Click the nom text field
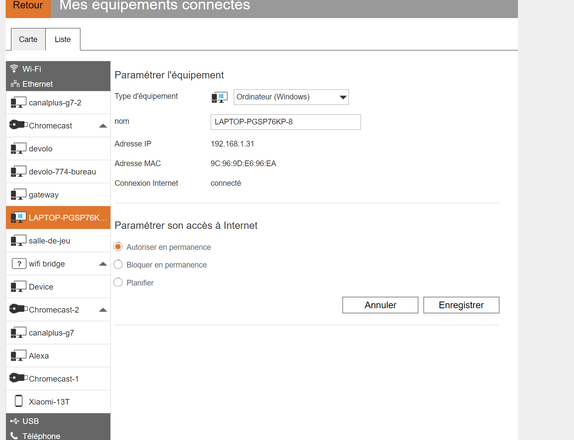 [x=286, y=122]
